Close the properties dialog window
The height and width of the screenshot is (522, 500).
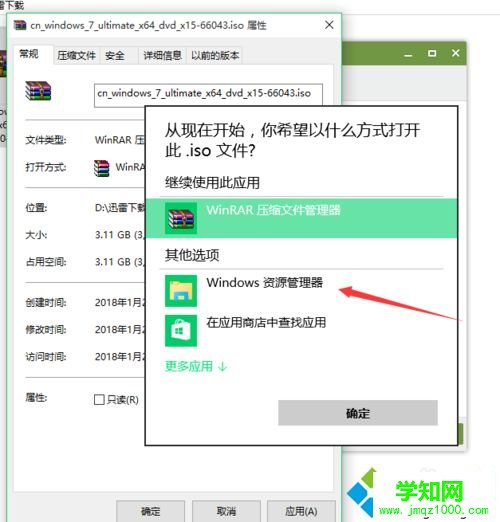coord(329,25)
